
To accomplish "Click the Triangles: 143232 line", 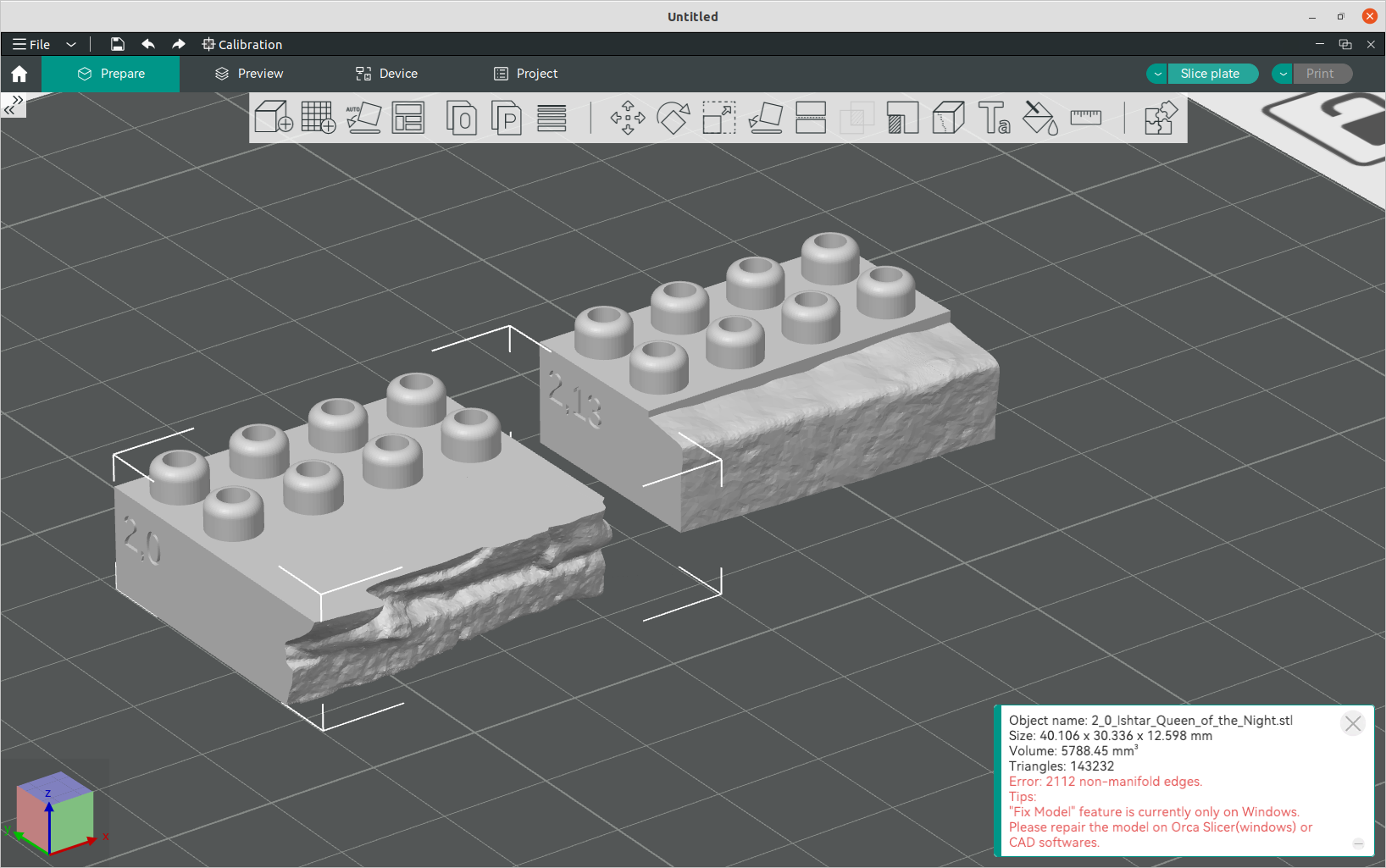I will click(x=1062, y=766).
